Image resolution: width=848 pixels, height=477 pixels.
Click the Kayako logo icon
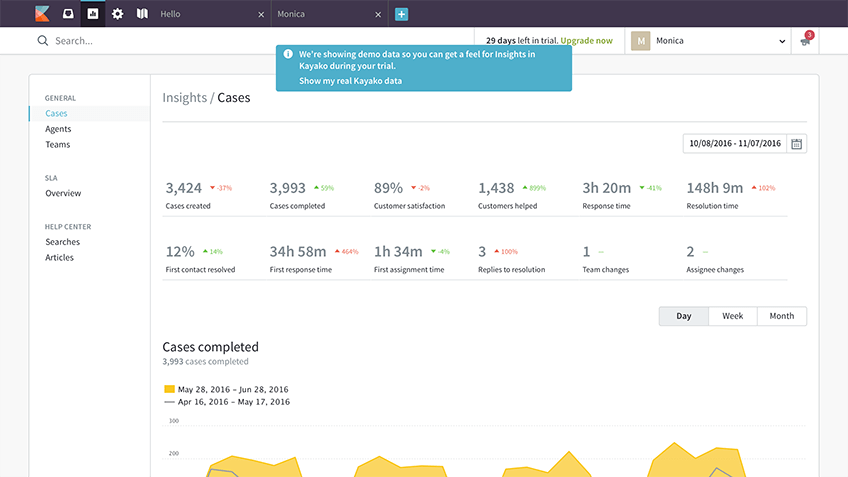point(42,14)
